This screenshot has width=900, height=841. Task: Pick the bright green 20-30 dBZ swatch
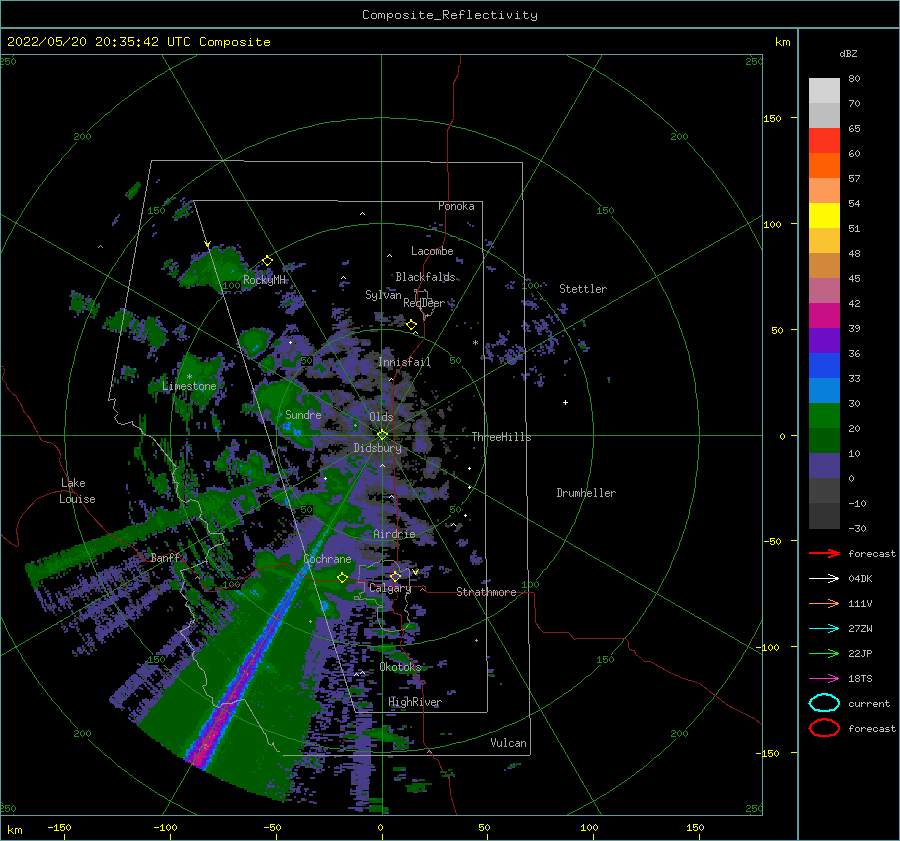tap(824, 416)
